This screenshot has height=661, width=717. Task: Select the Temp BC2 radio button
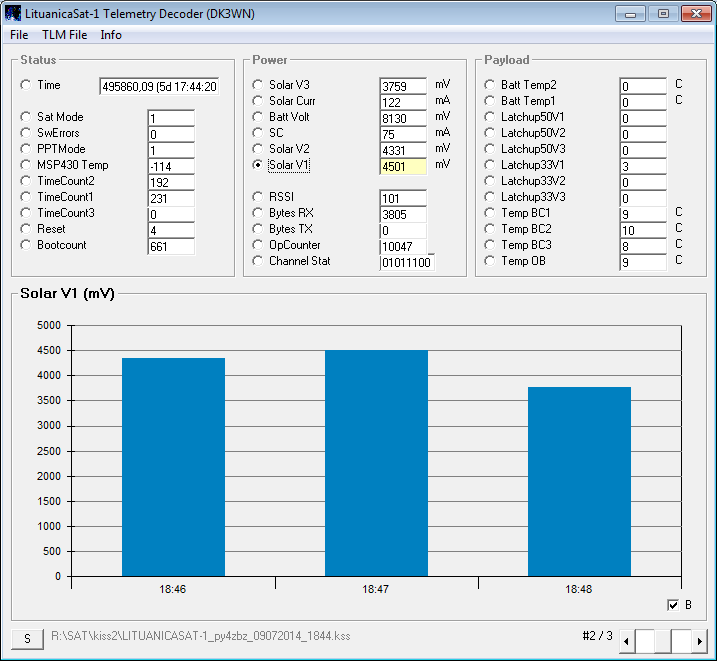pos(489,229)
